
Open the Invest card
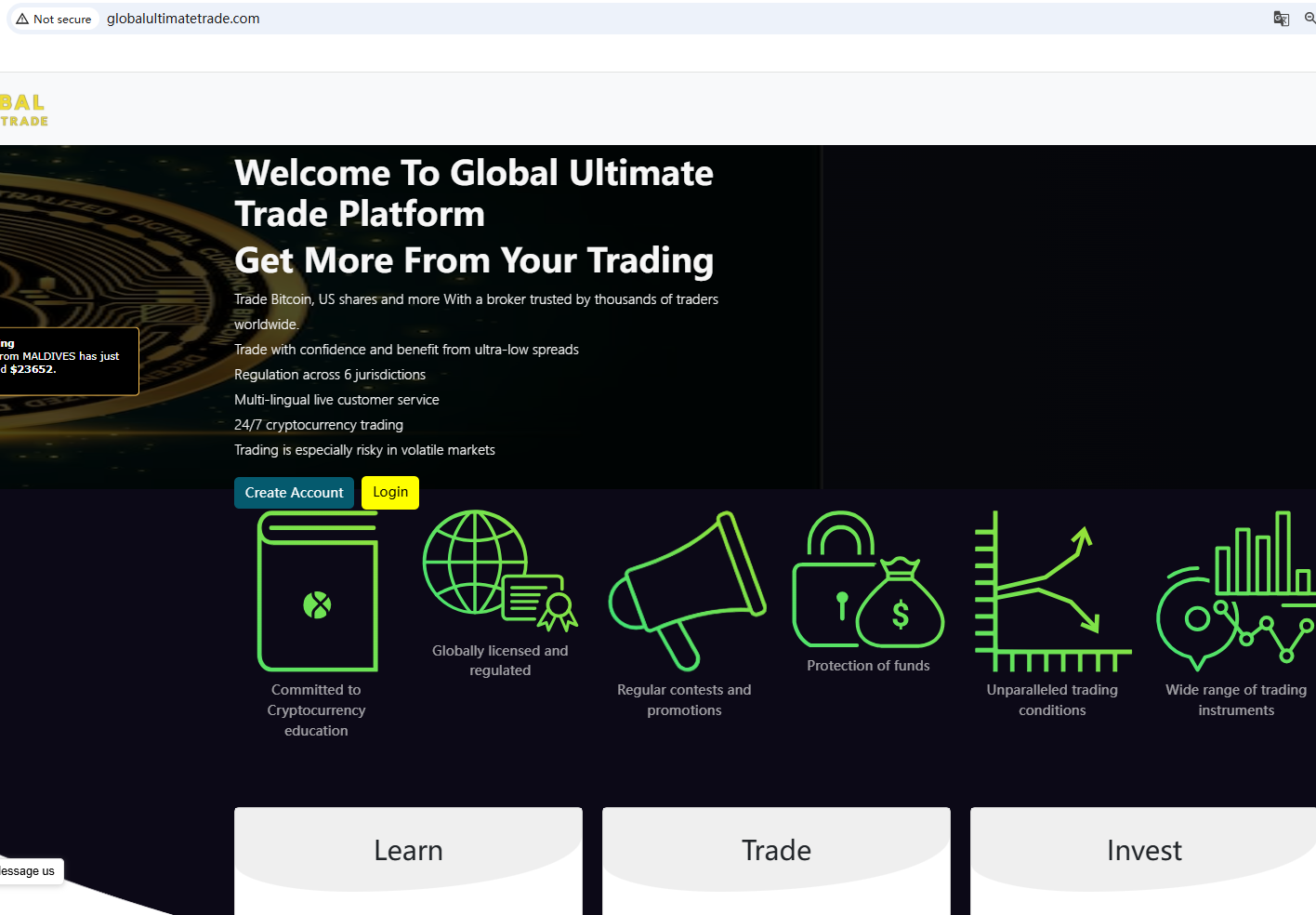click(x=1143, y=850)
